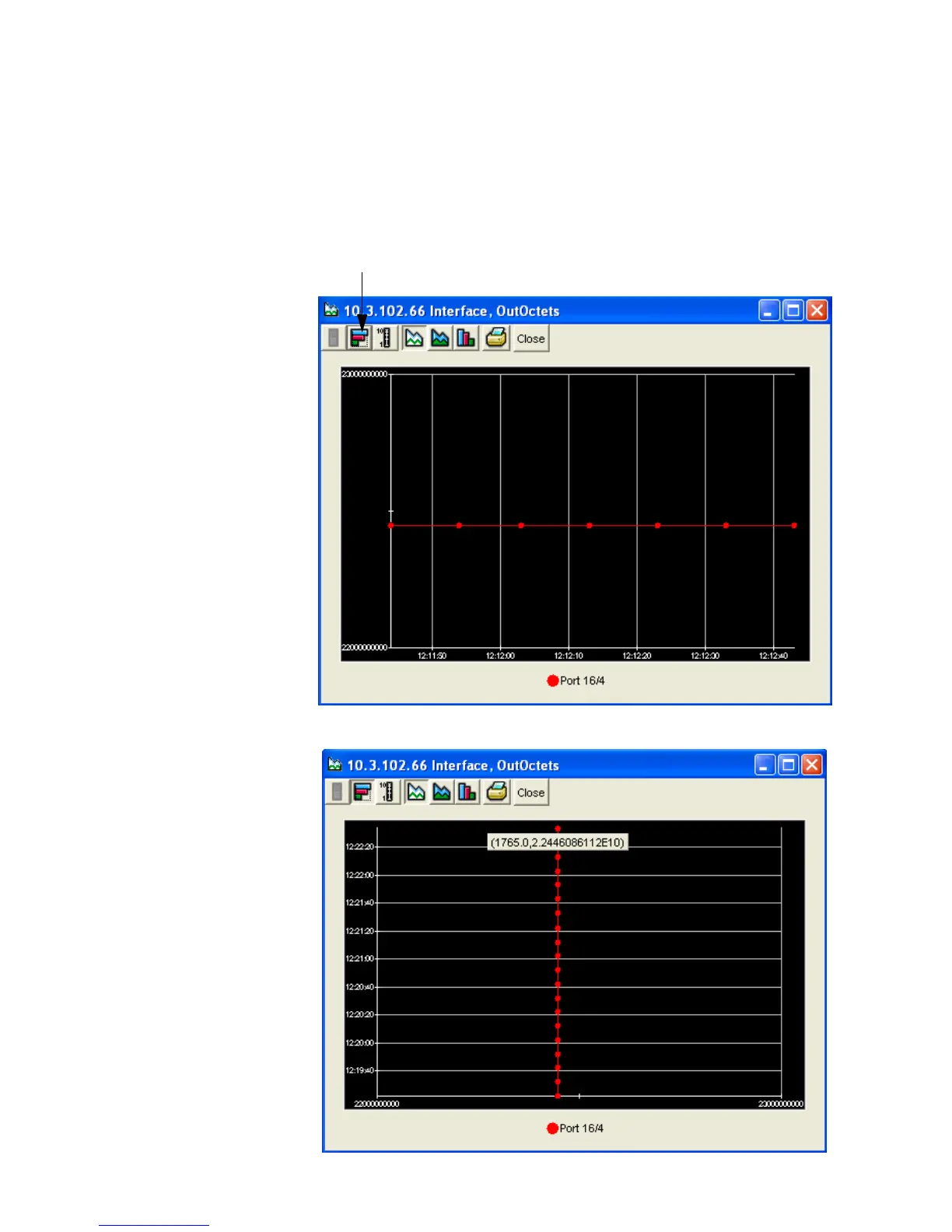
Task: Click the bottommost red data point in lower graph
Action: tap(558, 1096)
